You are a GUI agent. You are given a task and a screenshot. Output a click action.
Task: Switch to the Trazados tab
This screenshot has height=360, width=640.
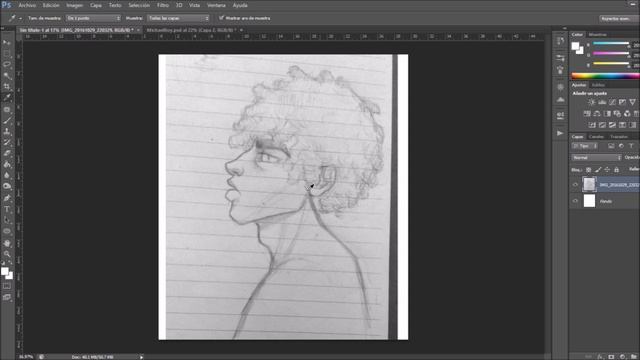click(x=619, y=137)
